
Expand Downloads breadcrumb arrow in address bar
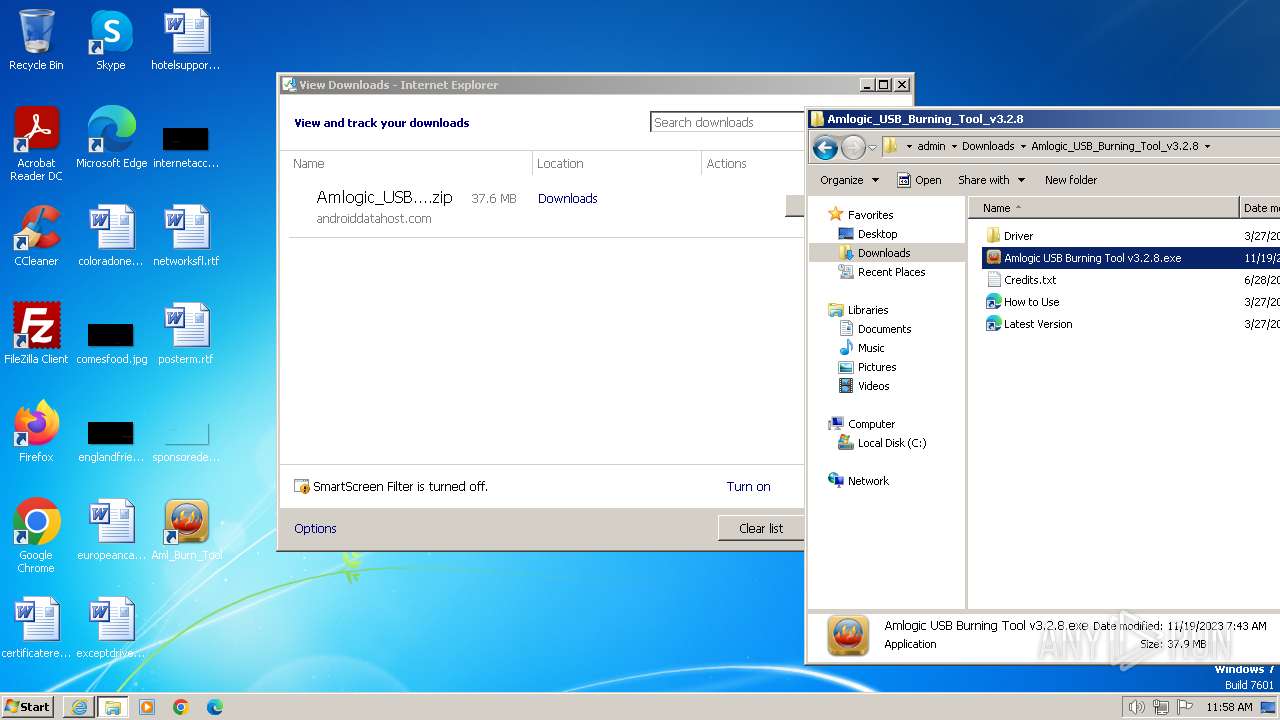(1023, 146)
